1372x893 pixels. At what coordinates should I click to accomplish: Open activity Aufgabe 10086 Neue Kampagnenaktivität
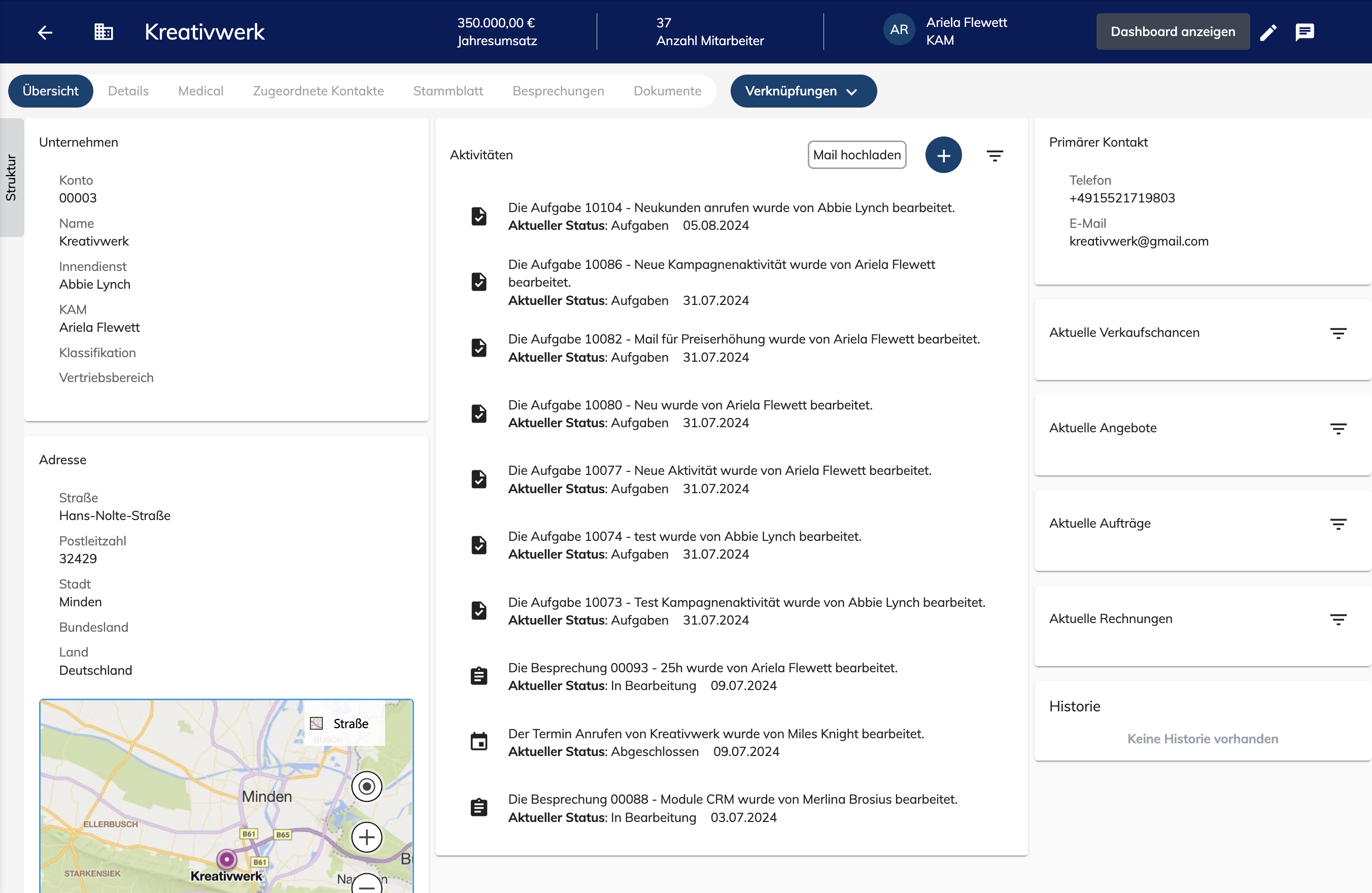click(x=722, y=282)
